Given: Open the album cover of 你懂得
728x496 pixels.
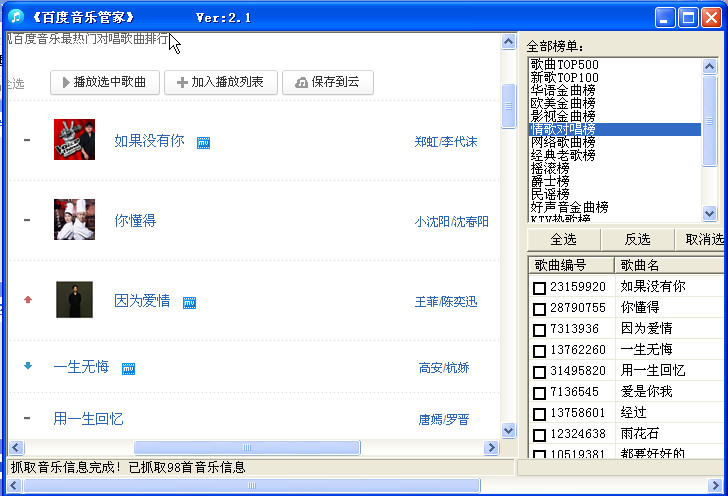Looking at the screenshot, I should tap(74, 219).
